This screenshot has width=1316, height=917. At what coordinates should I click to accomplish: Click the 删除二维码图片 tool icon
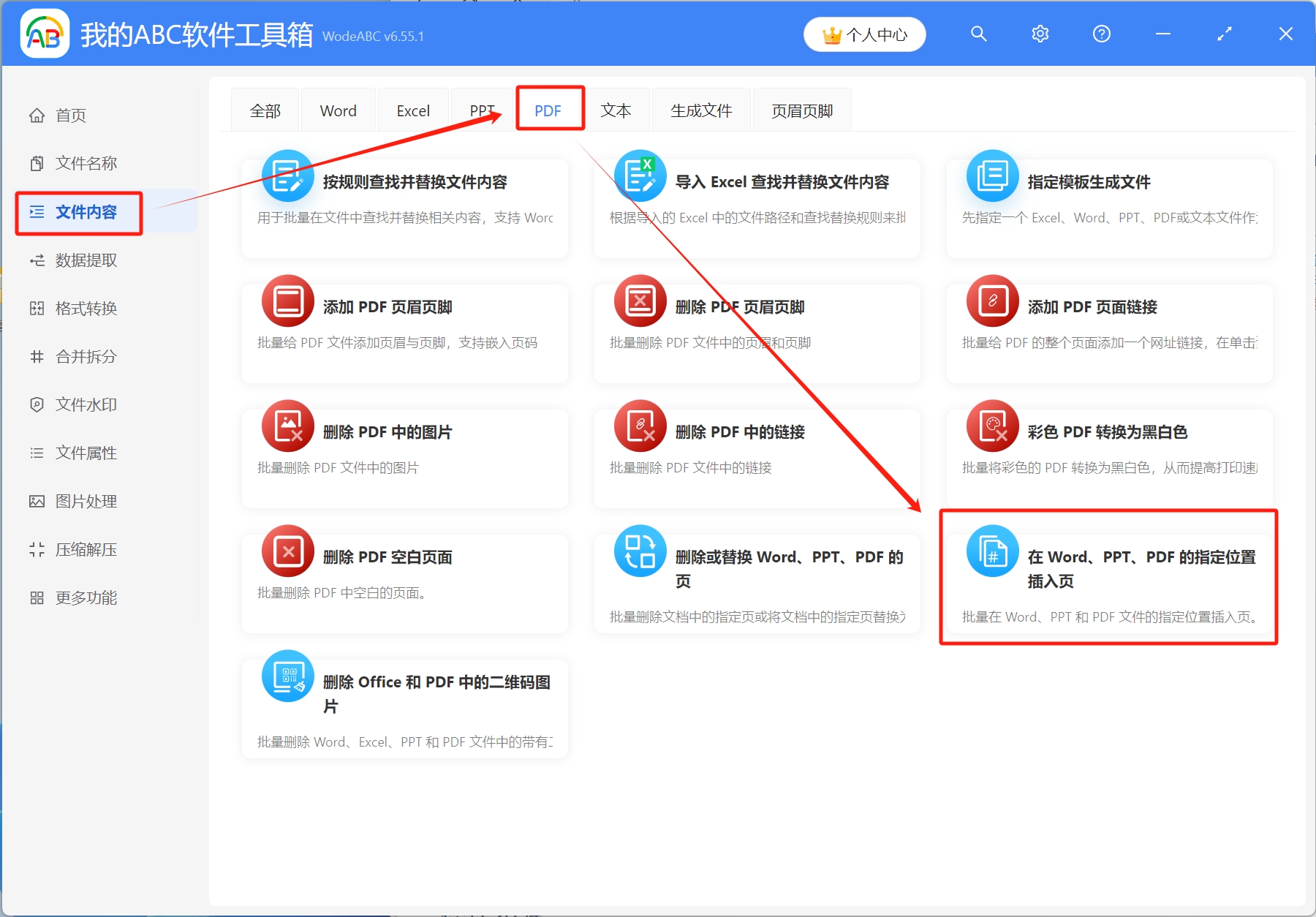pos(287,676)
